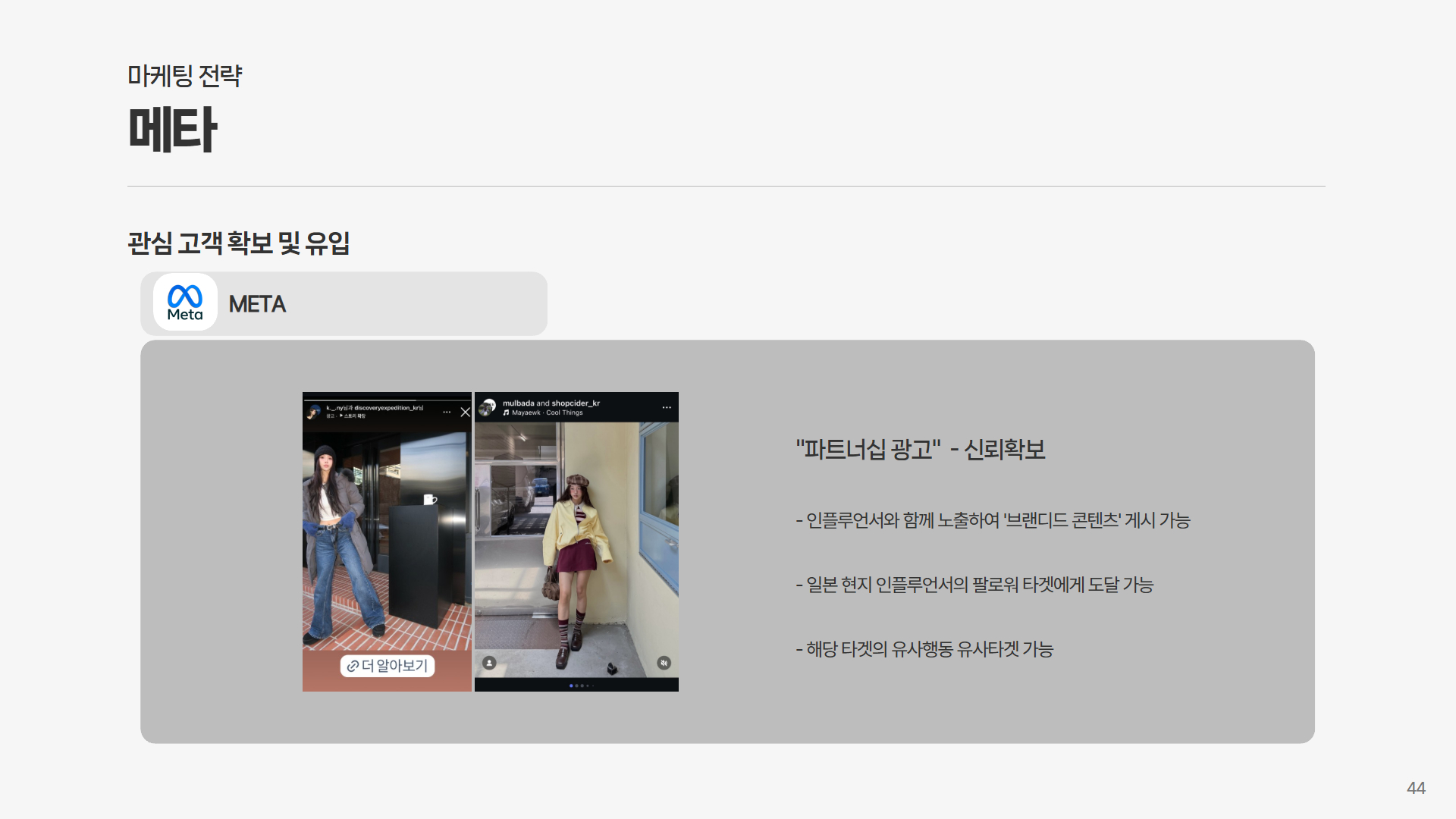Click the Meta logo icon

pyautogui.click(x=185, y=303)
